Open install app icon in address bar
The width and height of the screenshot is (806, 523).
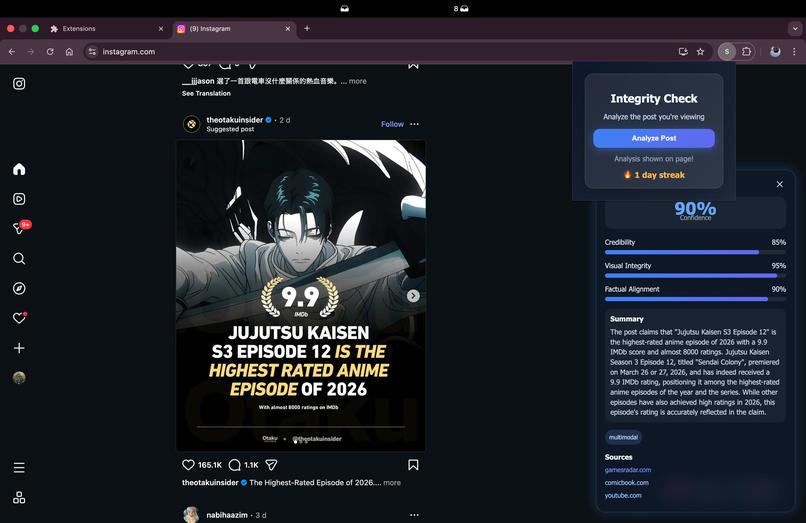coord(683,51)
